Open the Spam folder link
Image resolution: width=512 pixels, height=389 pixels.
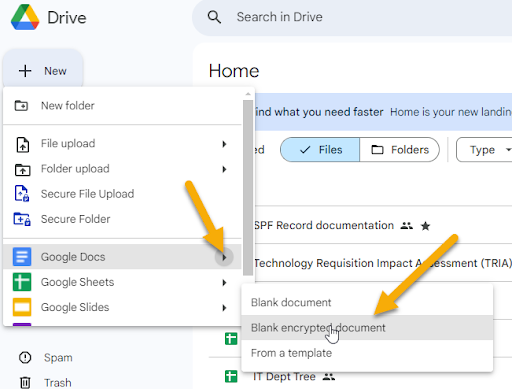click(58, 358)
